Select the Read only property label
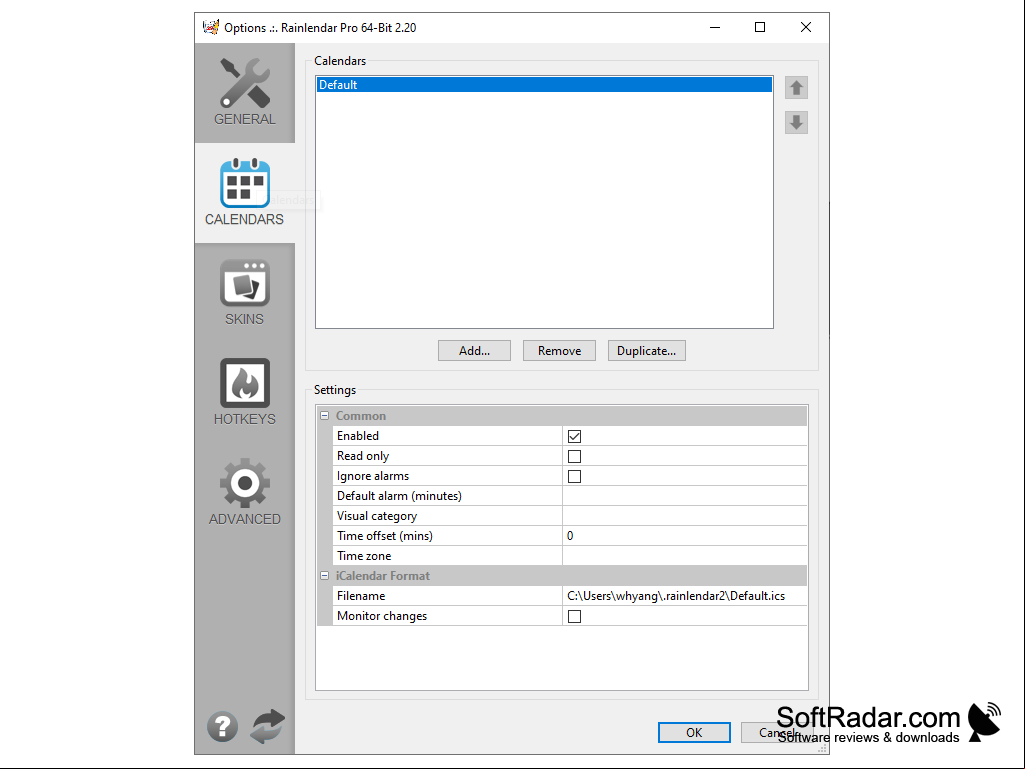1025x769 pixels. tap(363, 456)
